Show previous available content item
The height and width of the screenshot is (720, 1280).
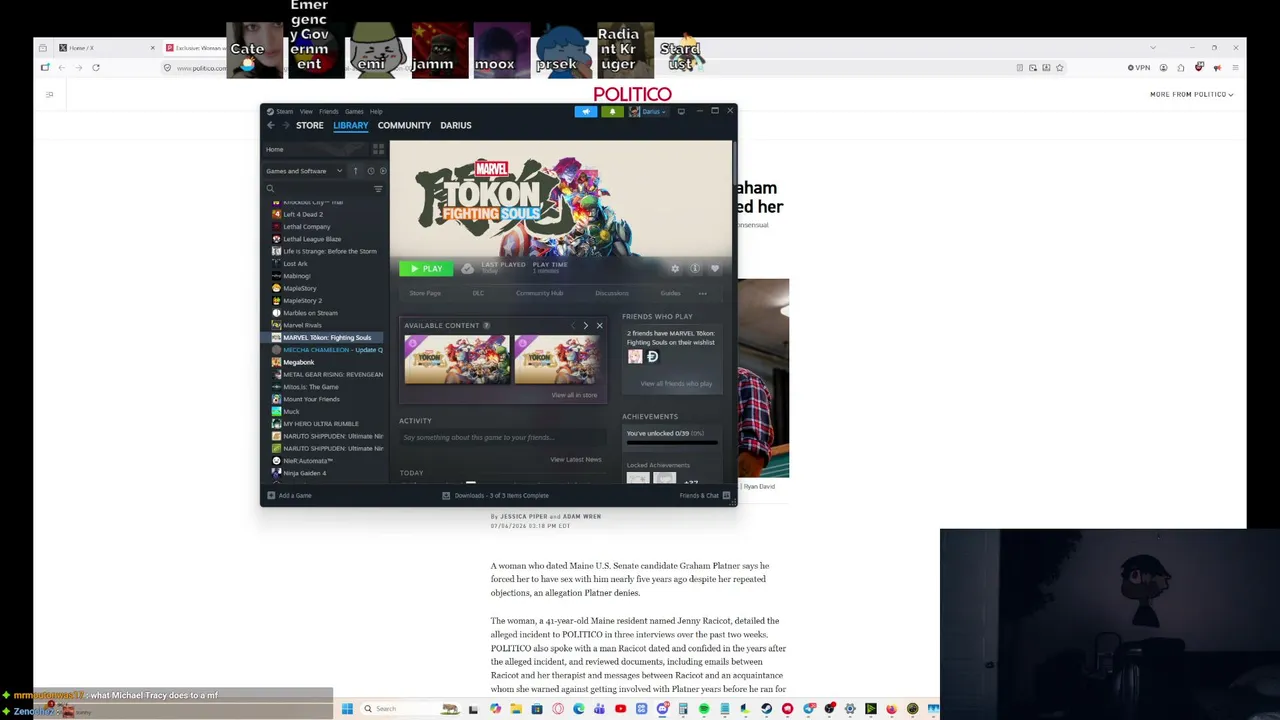(573, 325)
